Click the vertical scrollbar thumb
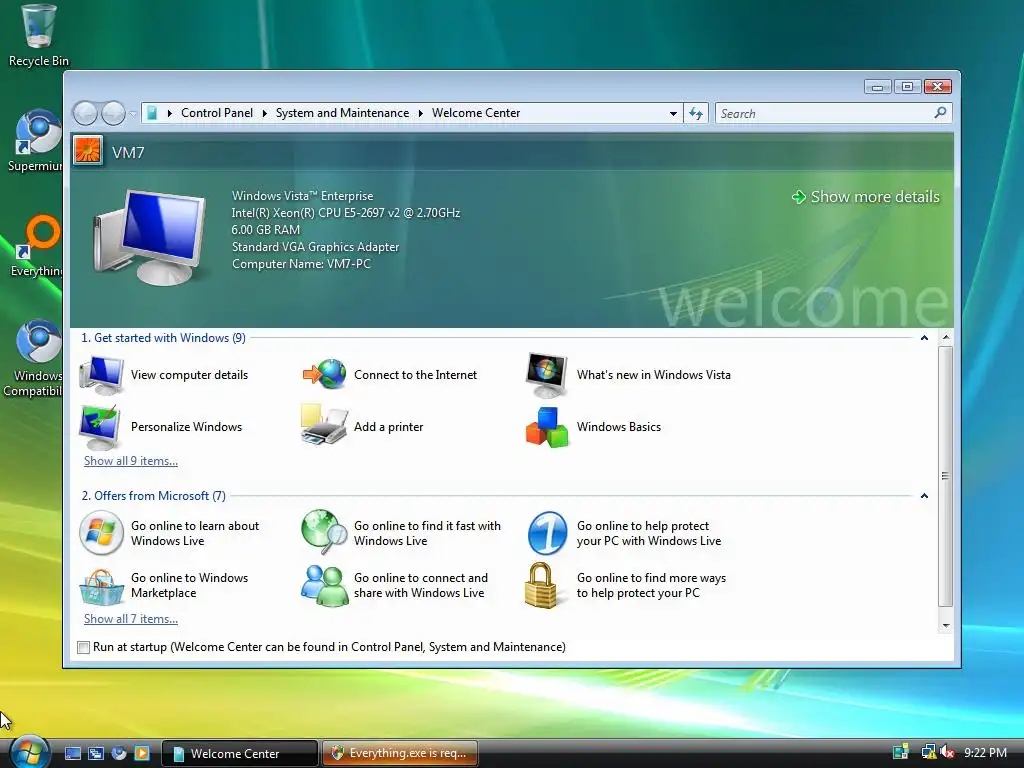Viewport: 1024px width, 768px height. 945,475
